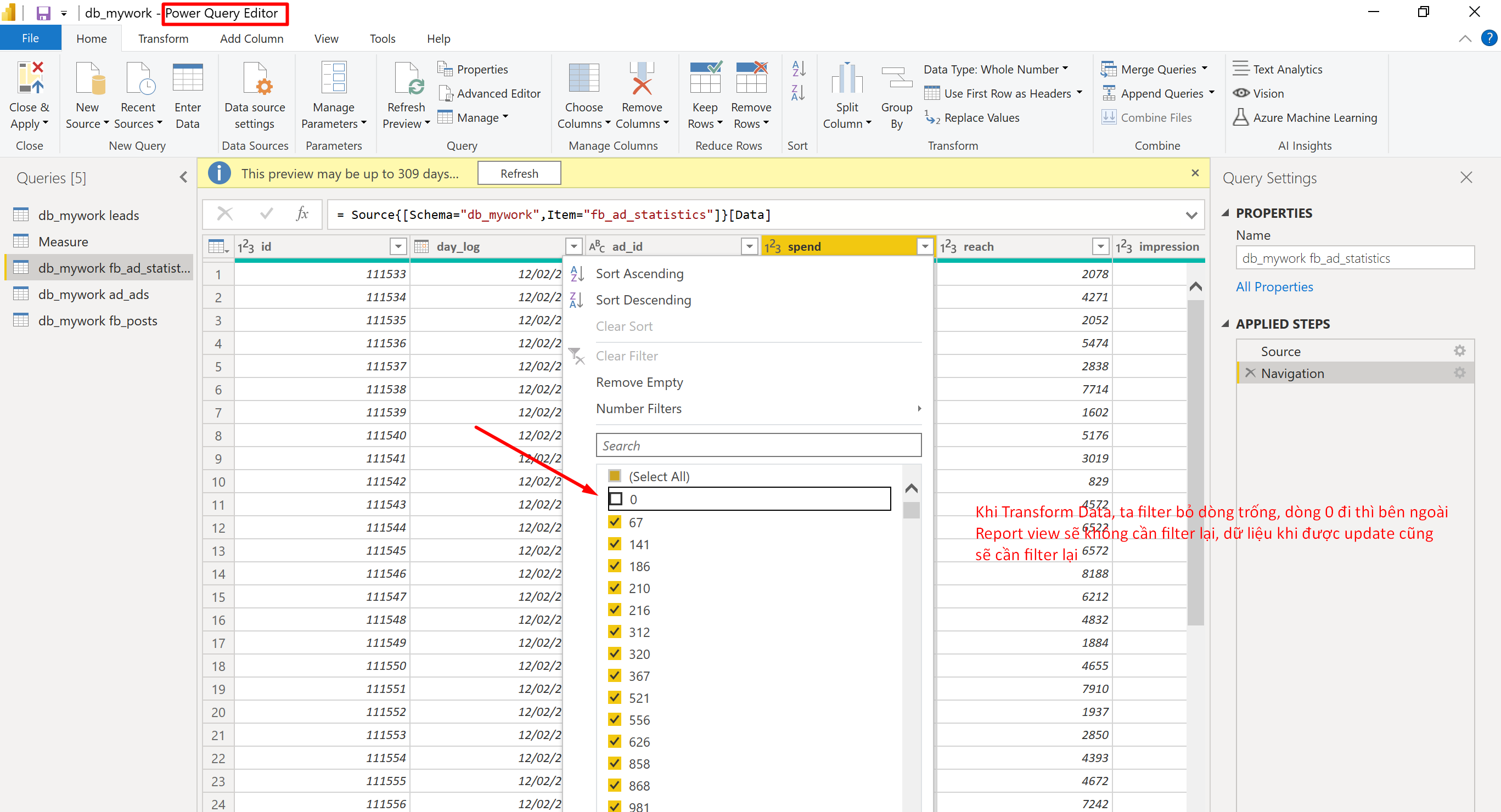Open Merge Queries dropdown

[1154, 69]
